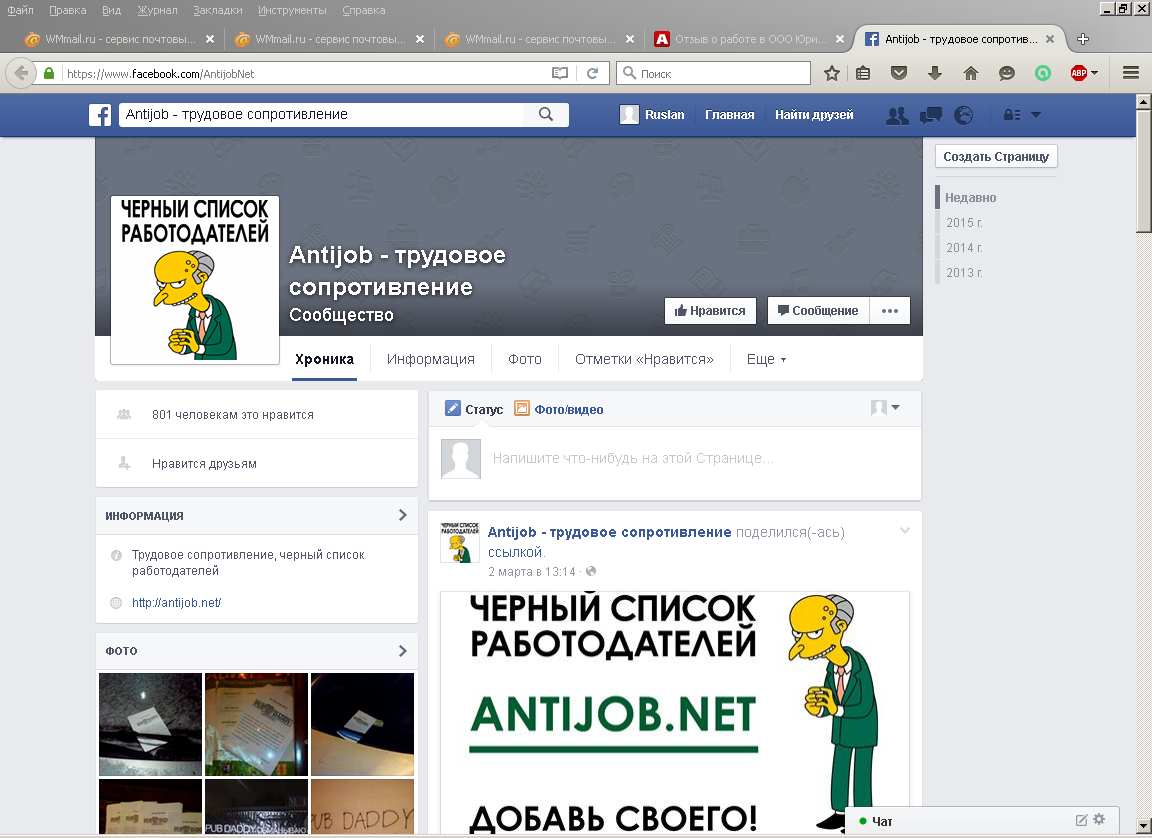The width and height of the screenshot is (1152, 838).
Task: Go to browser home page icon
Action: pyautogui.click(x=971, y=73)
